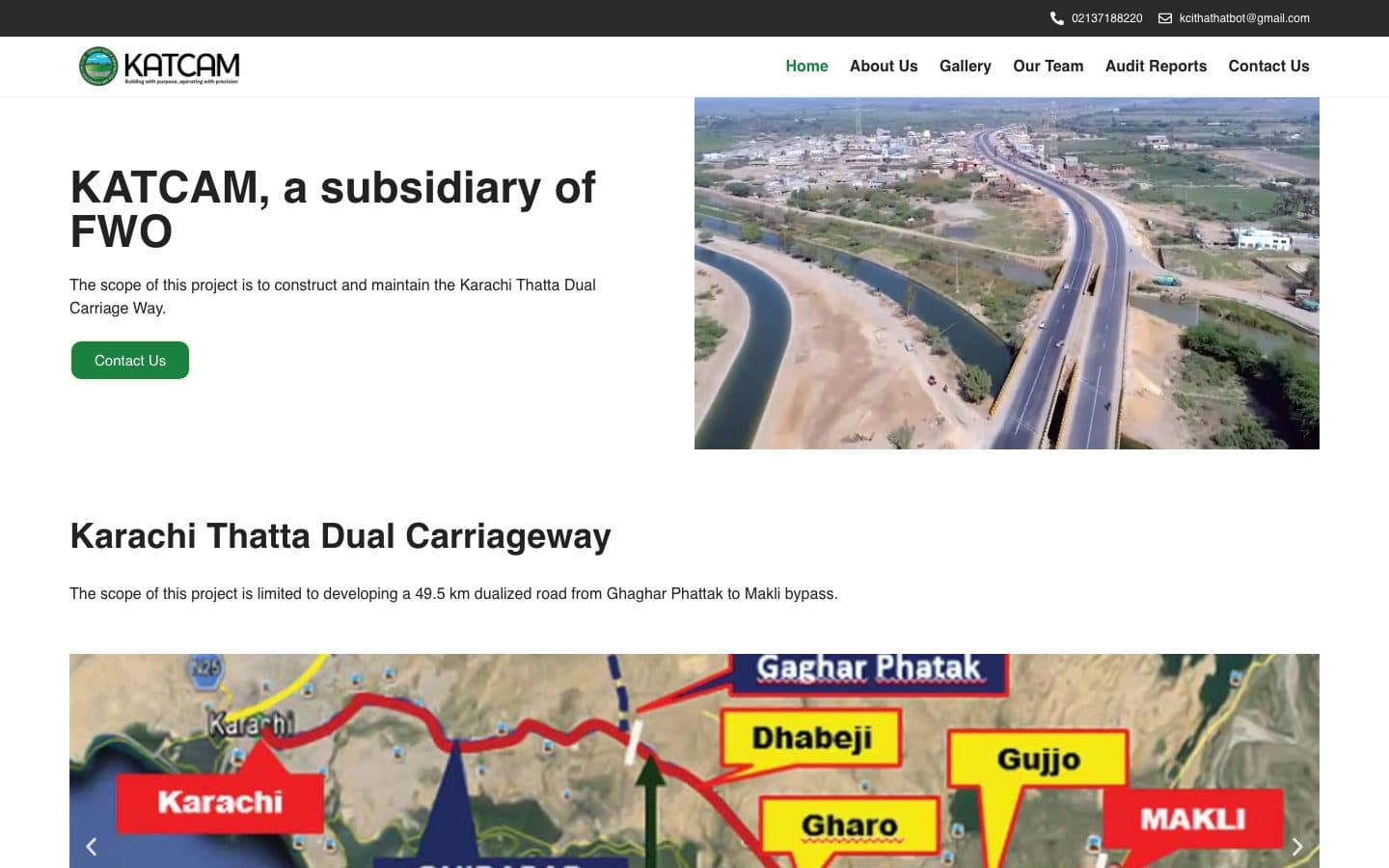Open the About Us page
Screen dimensions: 1389x868
884,66
